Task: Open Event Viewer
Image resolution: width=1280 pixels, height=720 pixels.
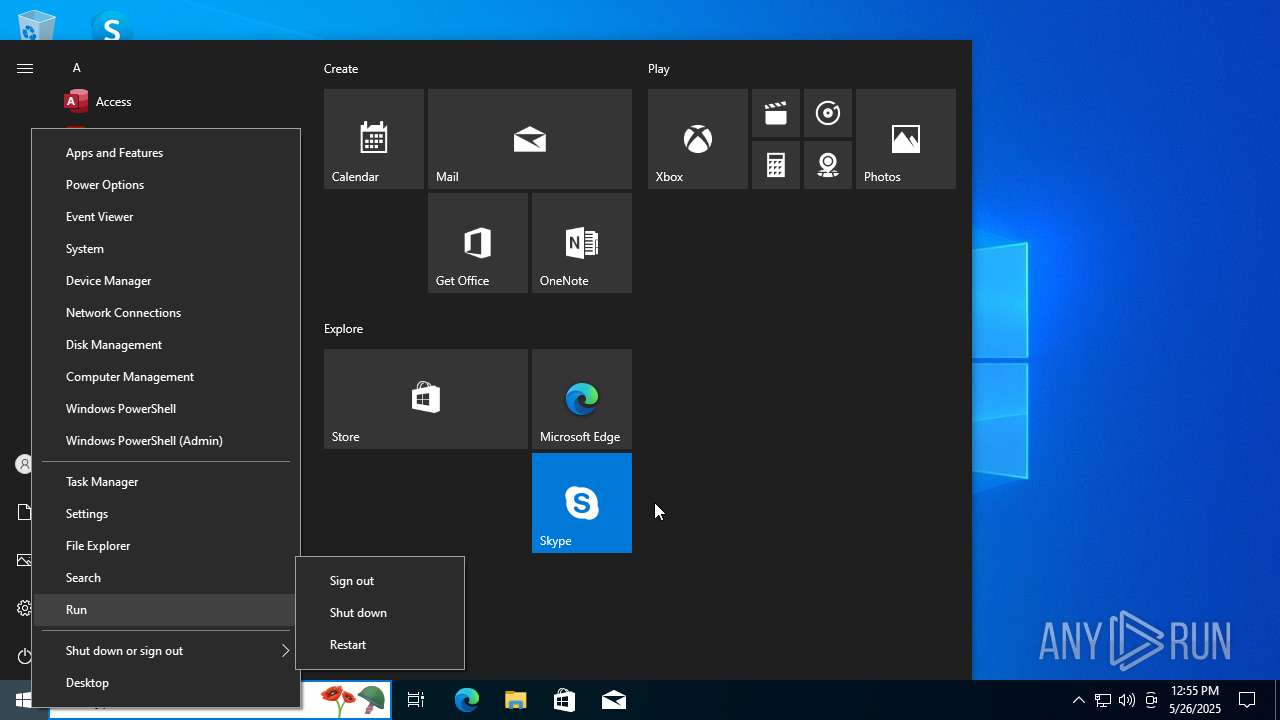Action: [166, 217]
